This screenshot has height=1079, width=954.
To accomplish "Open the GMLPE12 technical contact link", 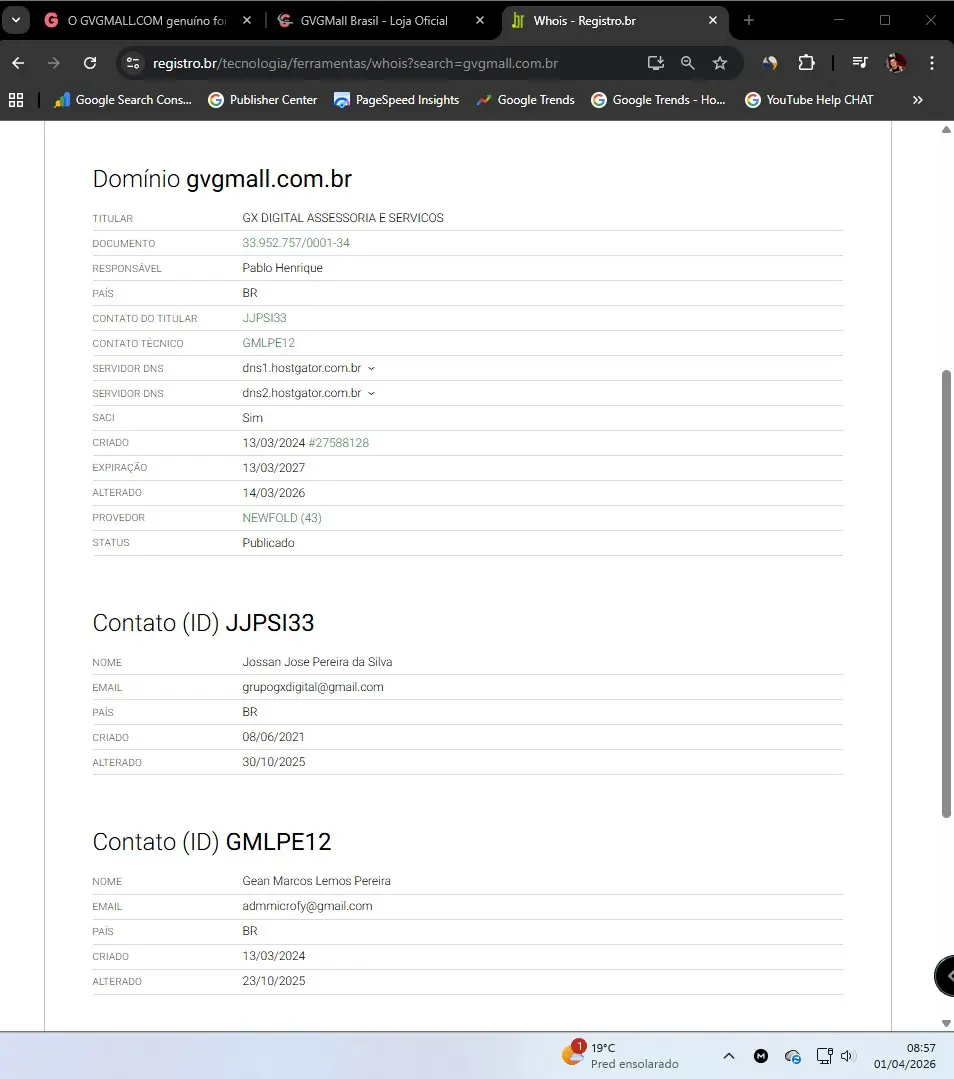I will pyautogui.click(x=268, y=343).
